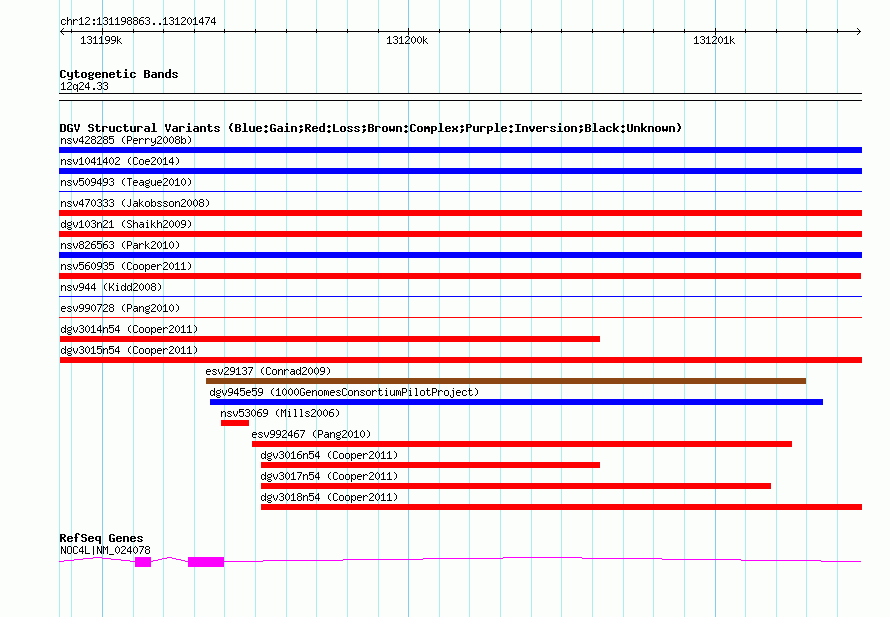Click the 12q24.33 band label
The image size is (890, 617).
click(84, 86)
